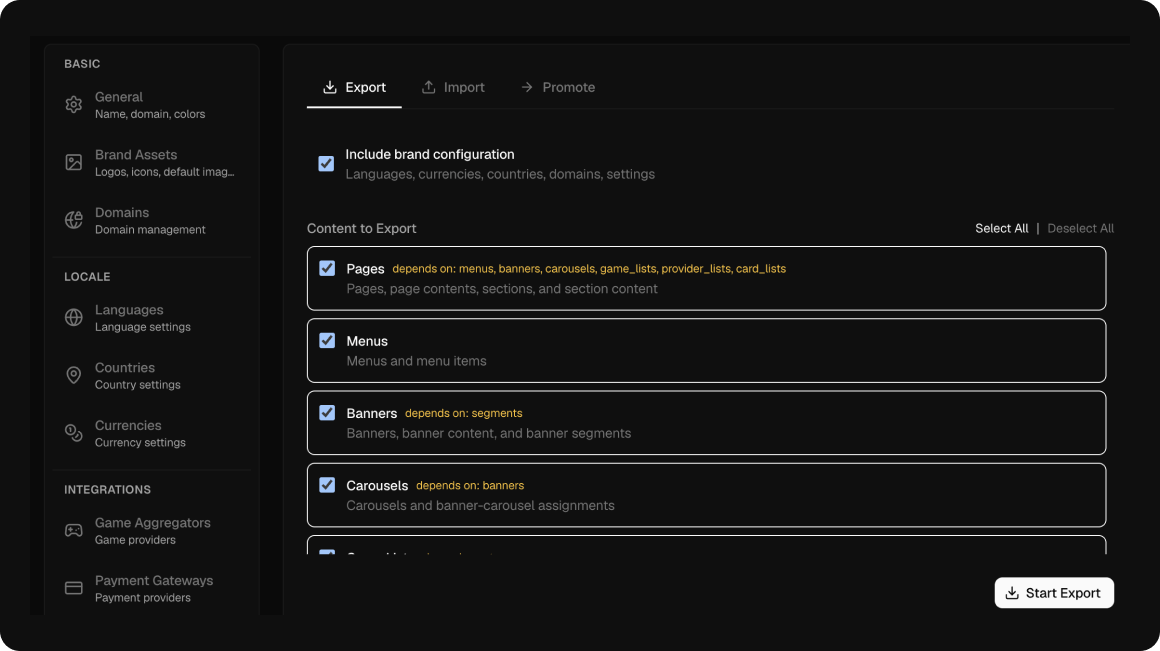
Task: Switch to the Export tab
Action: click(x=354, y=87)
